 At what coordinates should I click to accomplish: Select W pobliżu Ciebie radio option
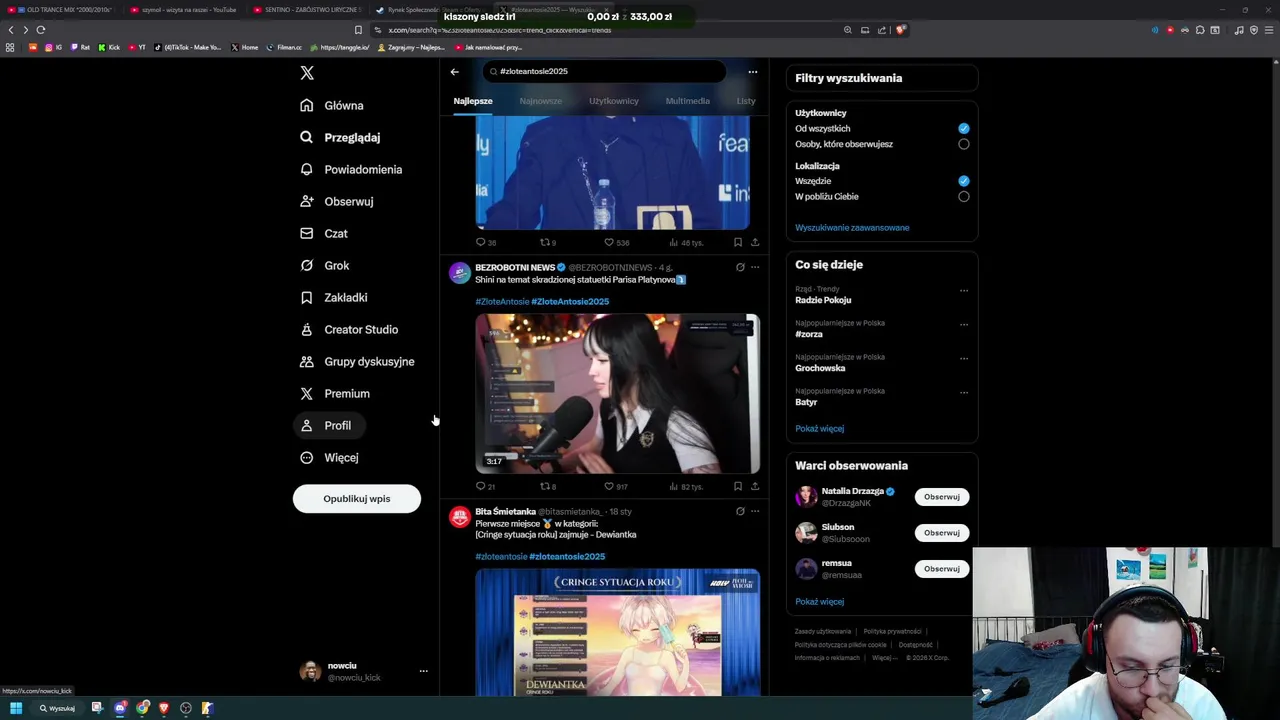[964, 196]
